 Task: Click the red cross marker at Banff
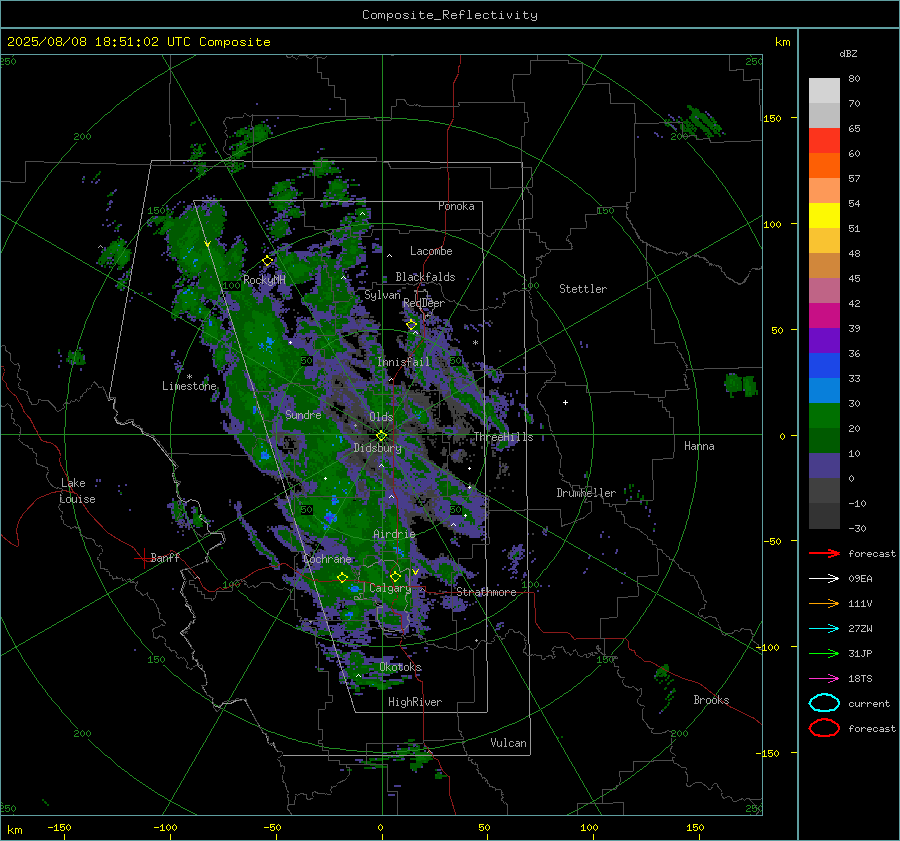[x=143, y=558]
